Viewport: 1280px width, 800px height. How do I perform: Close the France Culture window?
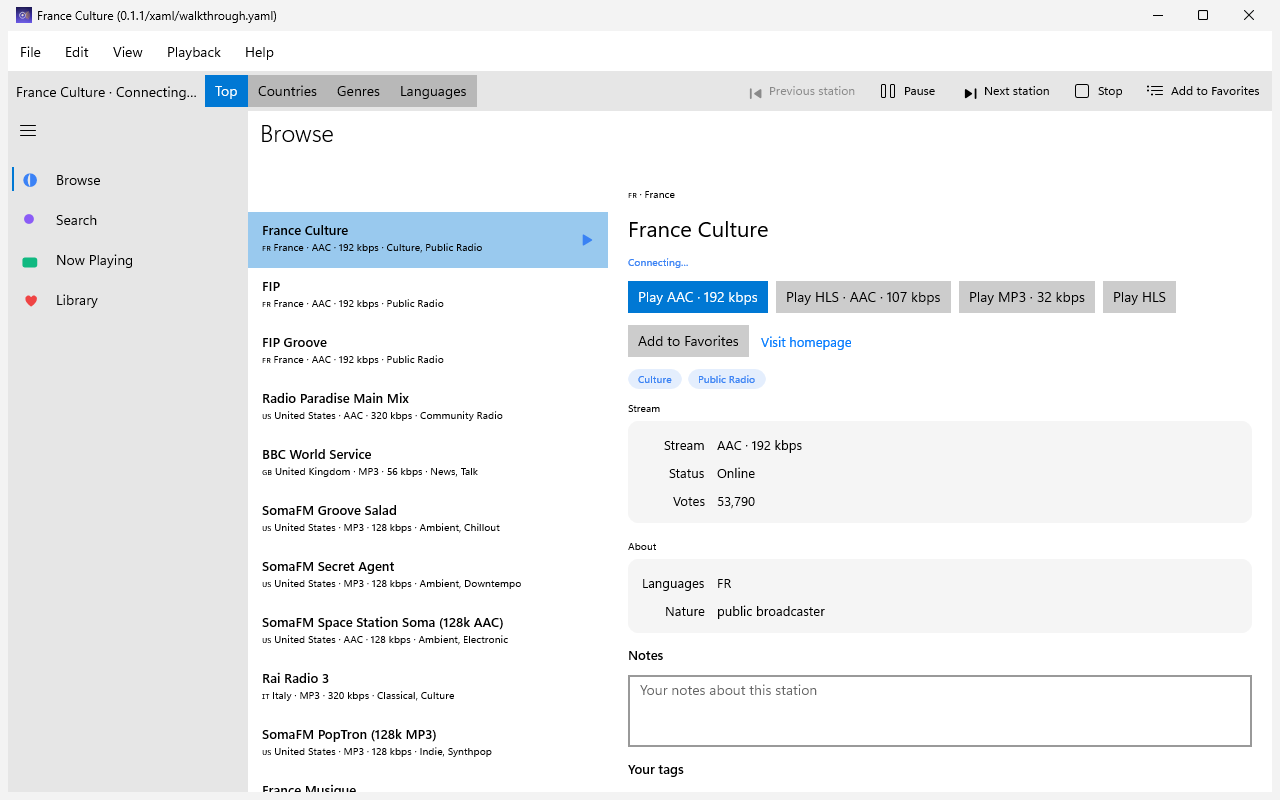(x=1249, y=15)
